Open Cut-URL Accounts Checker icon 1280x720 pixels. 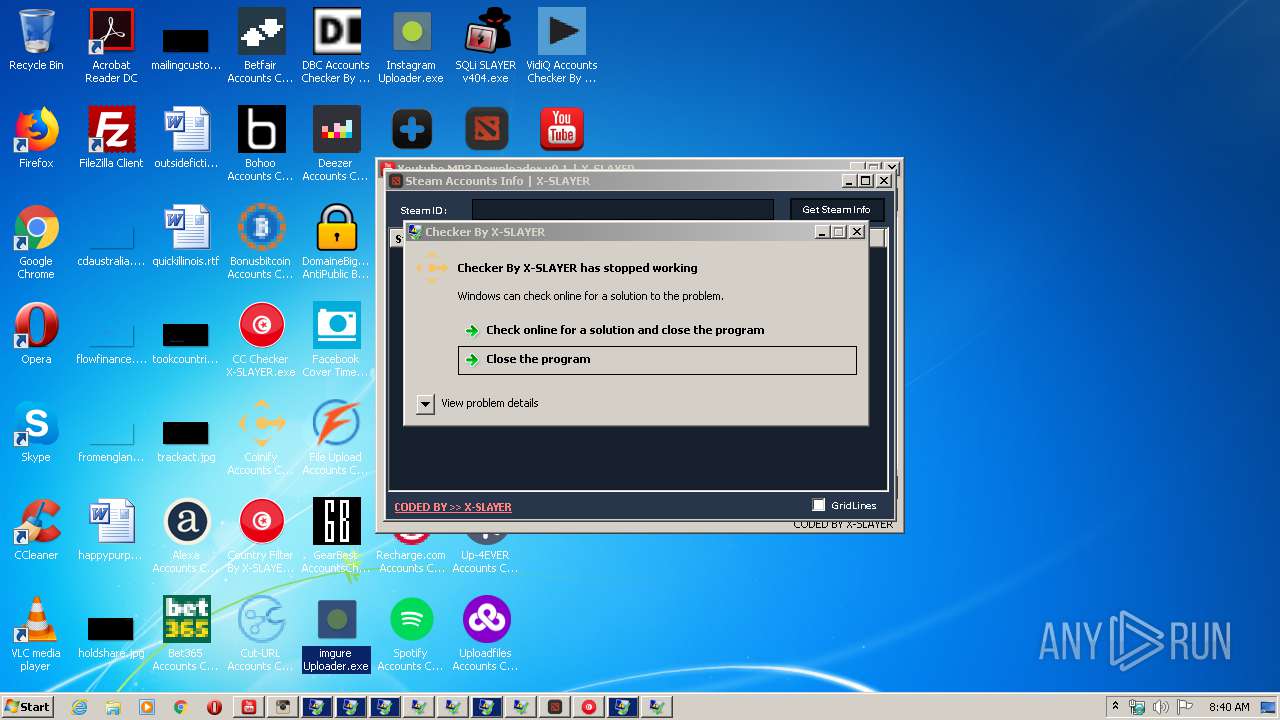coord(261,634)
